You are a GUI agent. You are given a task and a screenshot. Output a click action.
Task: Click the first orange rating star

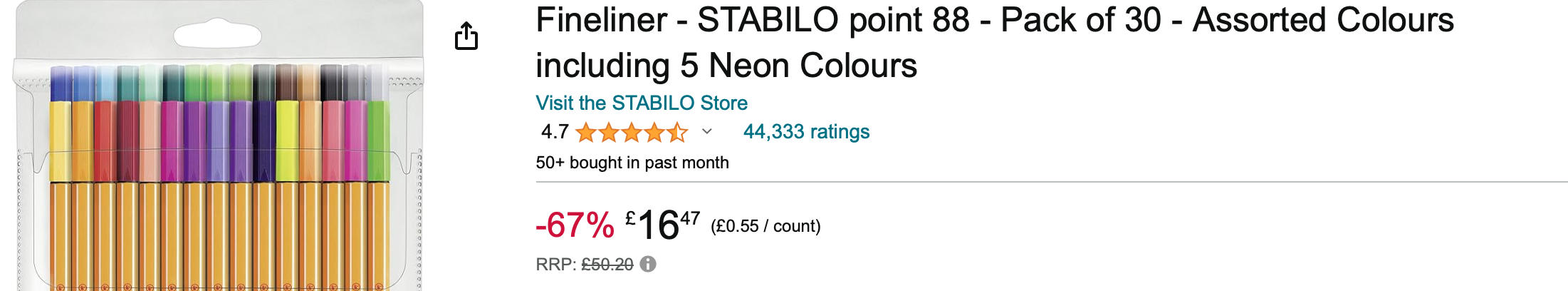tap(585, 133)
